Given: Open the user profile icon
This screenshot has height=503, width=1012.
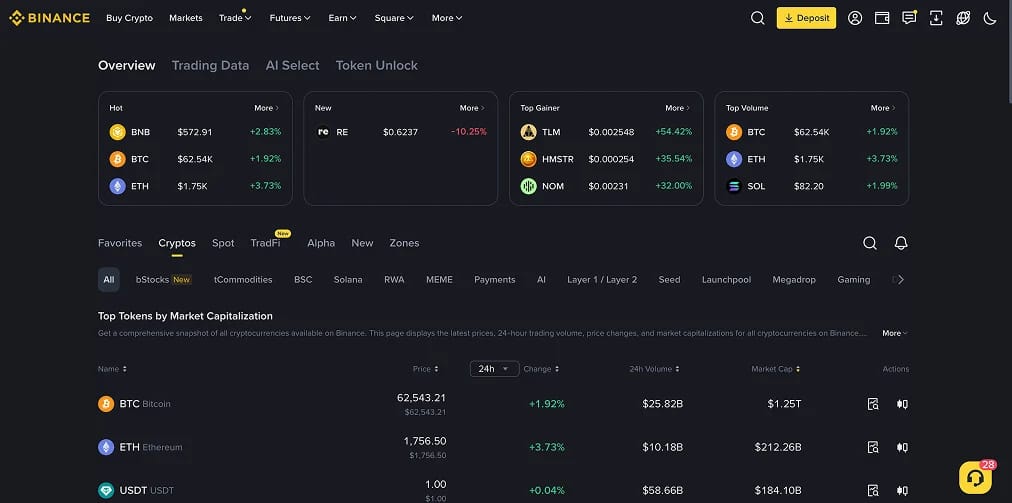Looking at the screenshot, I should 855,18.
